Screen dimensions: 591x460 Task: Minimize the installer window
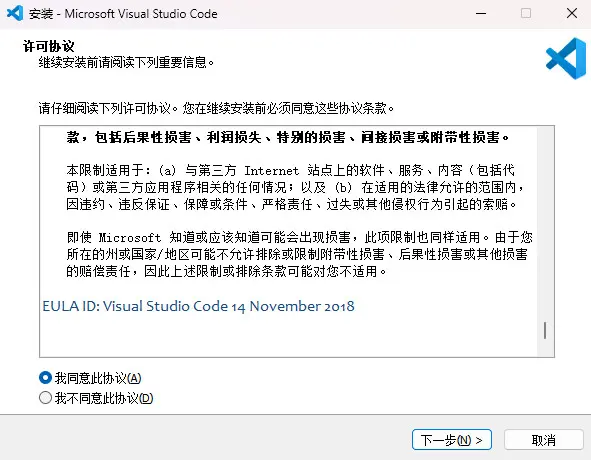[x=481, y=14]
